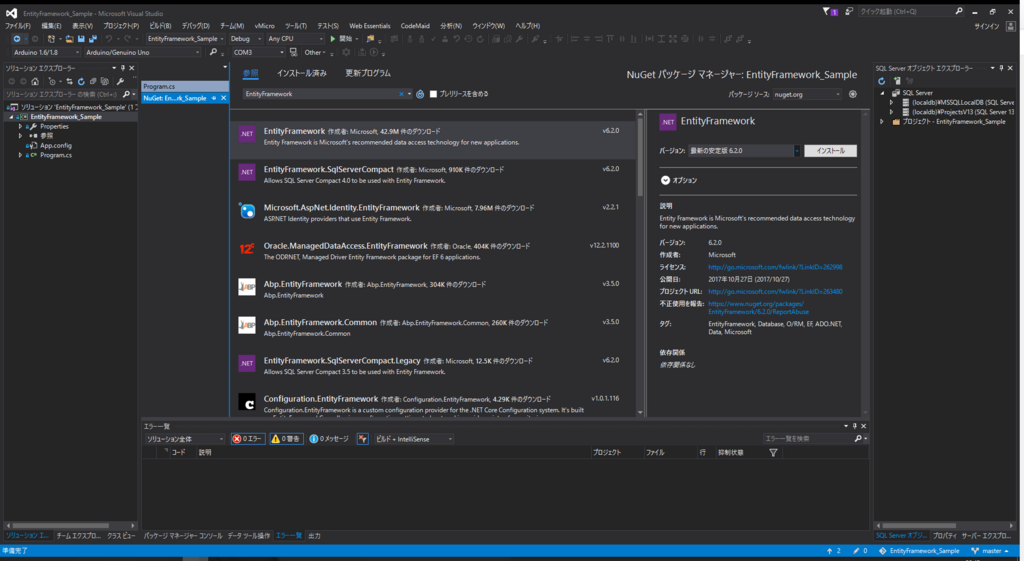1024x561 pixels.
Task: Click the Collapse All icon in Solution Explorer
Action: tap(93, 82)
